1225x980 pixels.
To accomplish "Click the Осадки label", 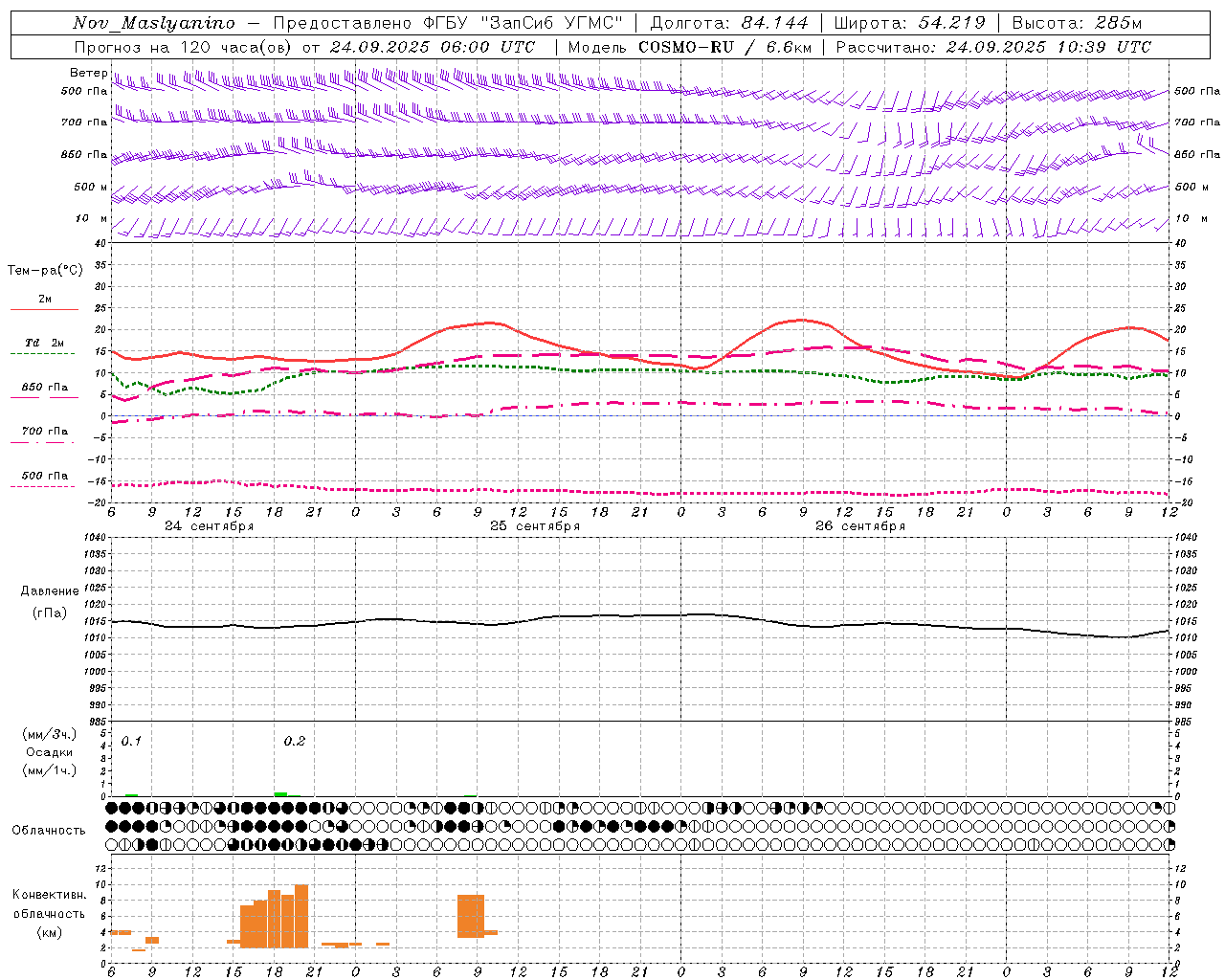I will (50, 752).
